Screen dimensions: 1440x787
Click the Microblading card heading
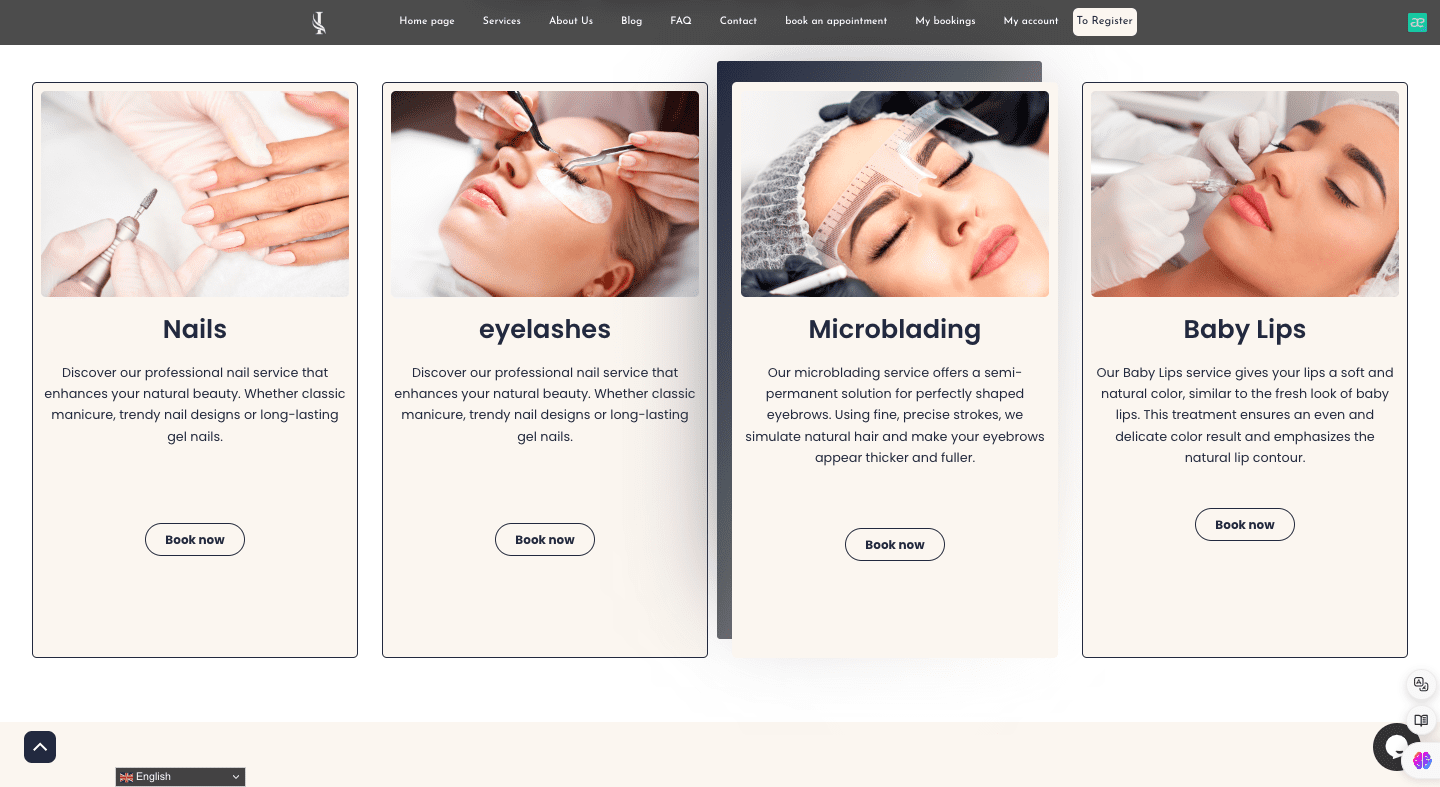click(x=895, y=329)
